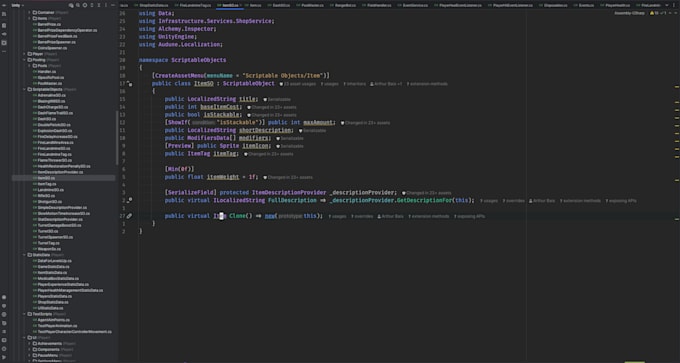Switch to the EventService.cs editor tab
The width and height of the screenshot is (680, 363).
point(413,5)
